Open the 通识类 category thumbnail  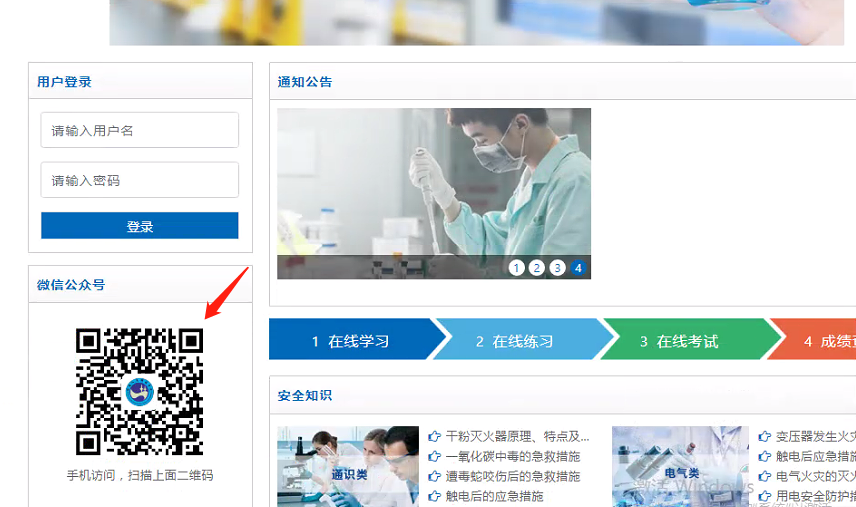point(347,466)
